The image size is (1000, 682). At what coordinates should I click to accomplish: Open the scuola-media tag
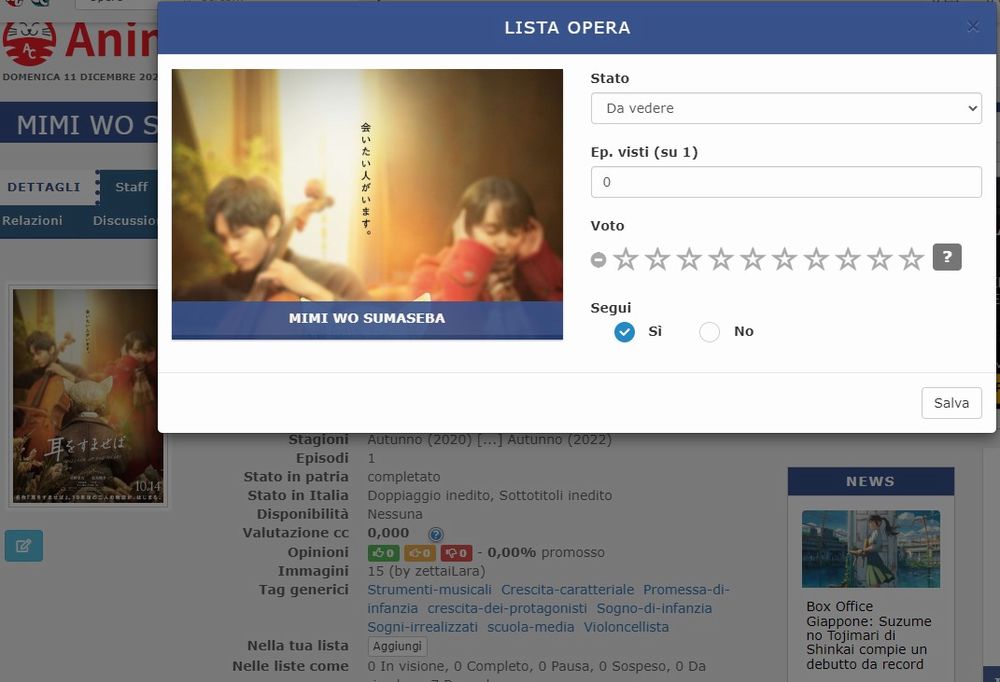point(531,627)
